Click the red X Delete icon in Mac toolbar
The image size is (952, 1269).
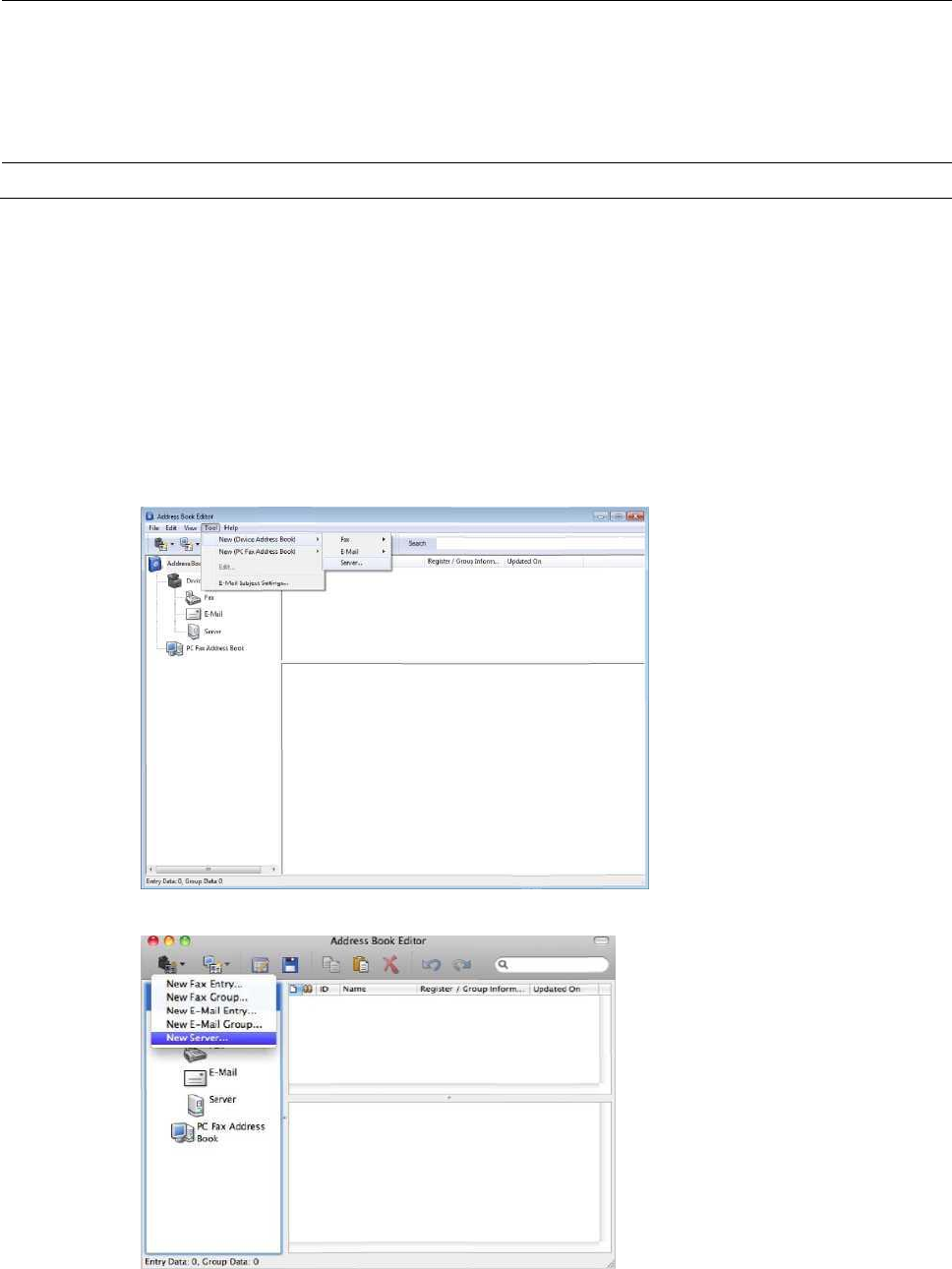tap(390, 965)
